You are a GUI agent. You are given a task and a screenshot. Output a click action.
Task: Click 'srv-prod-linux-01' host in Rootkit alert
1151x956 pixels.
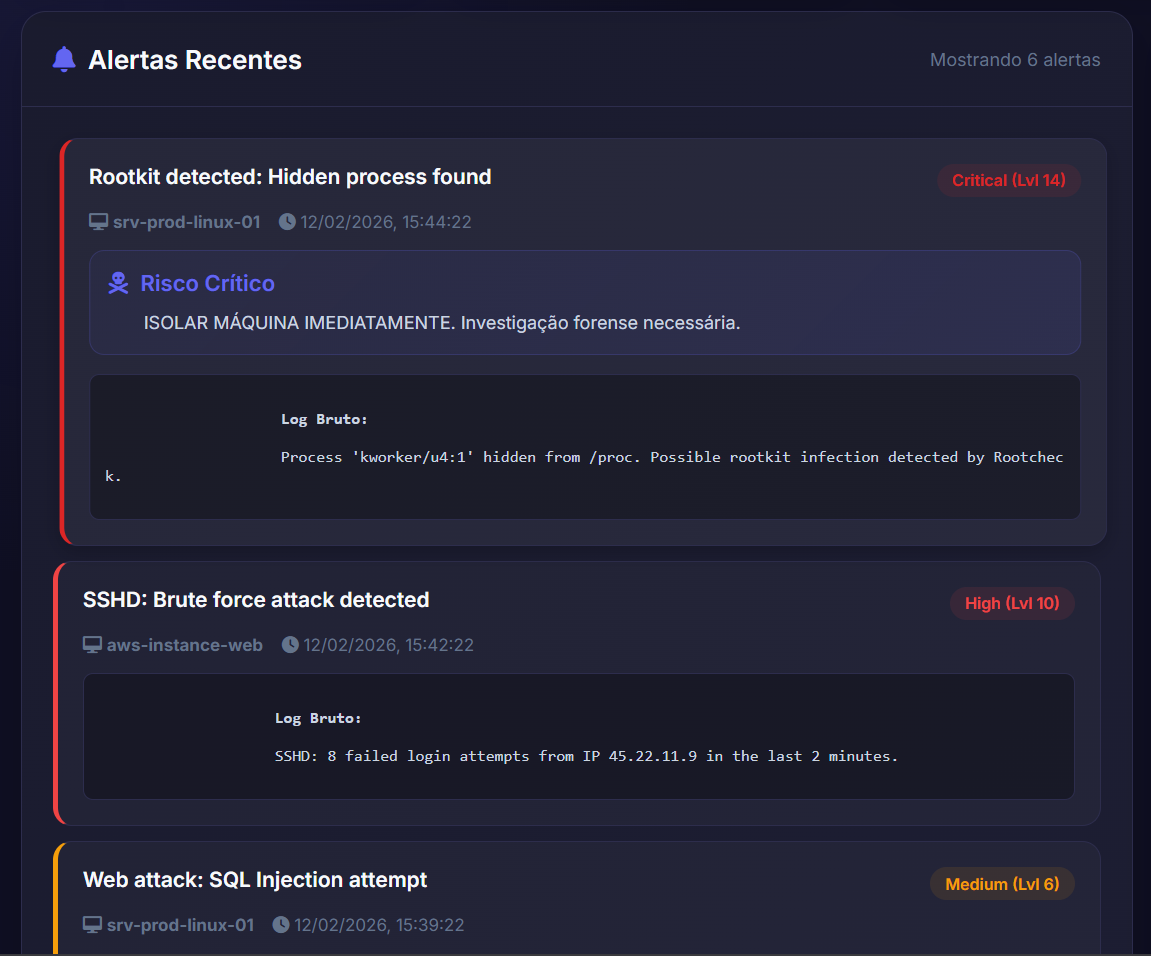pos(186,222)
